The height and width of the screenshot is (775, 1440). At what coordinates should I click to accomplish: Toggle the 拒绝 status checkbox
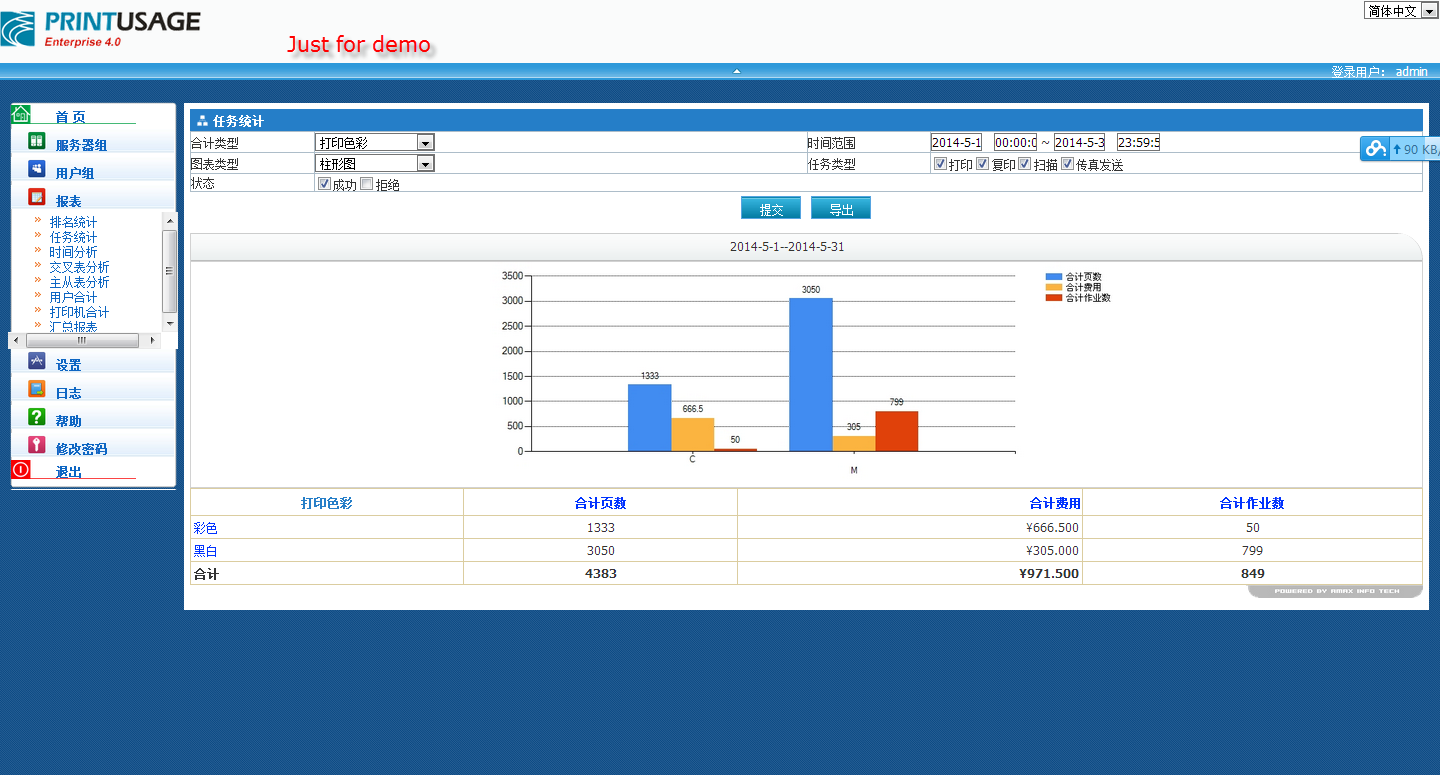[x=367, y=184]
